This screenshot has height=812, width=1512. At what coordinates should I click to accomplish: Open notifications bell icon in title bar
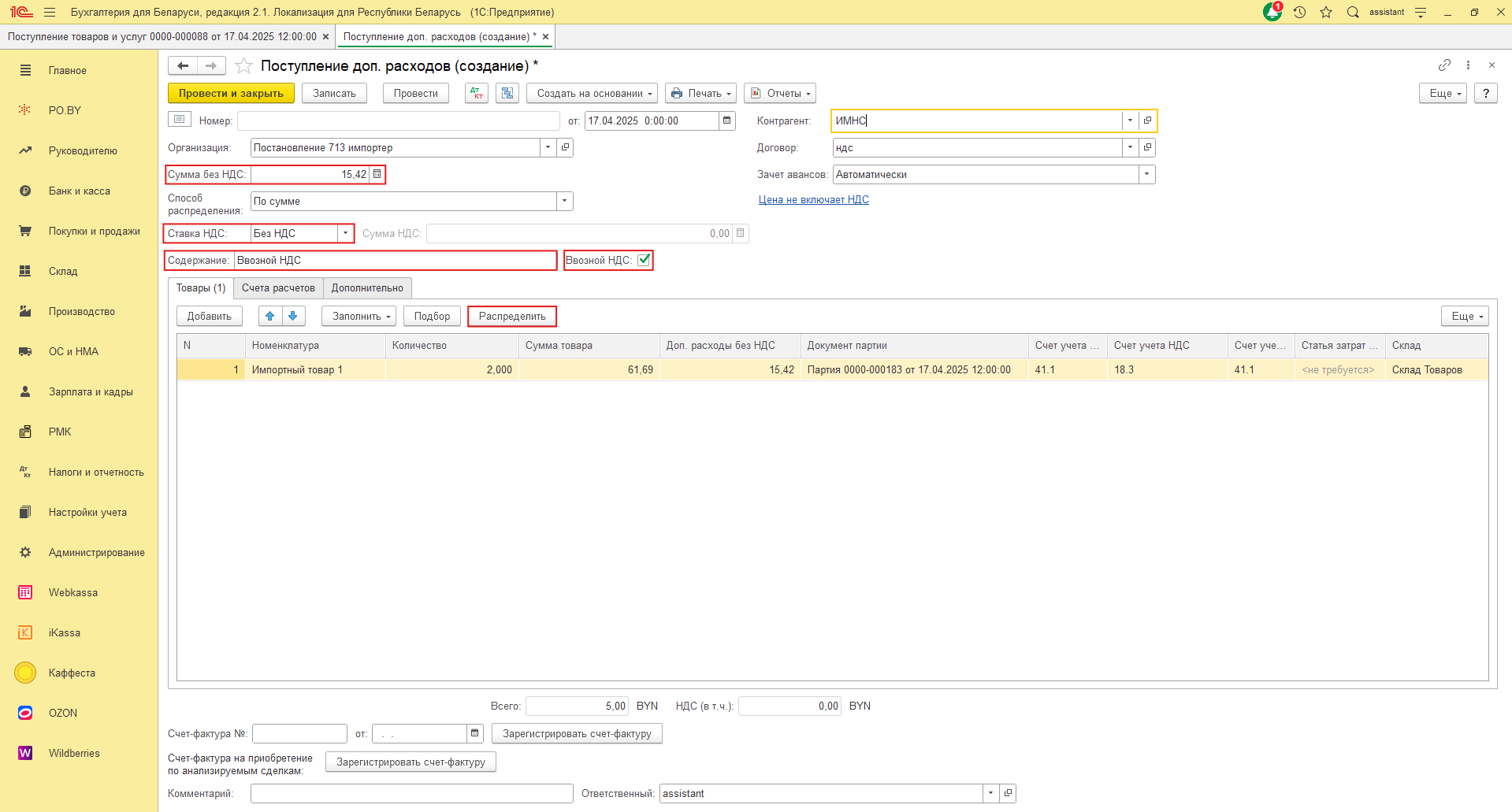(x=1272, y=12)
